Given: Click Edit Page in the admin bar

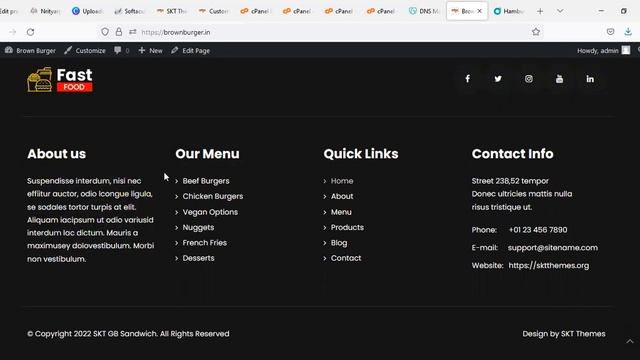Looking at the screenshot, I should 190,50.
